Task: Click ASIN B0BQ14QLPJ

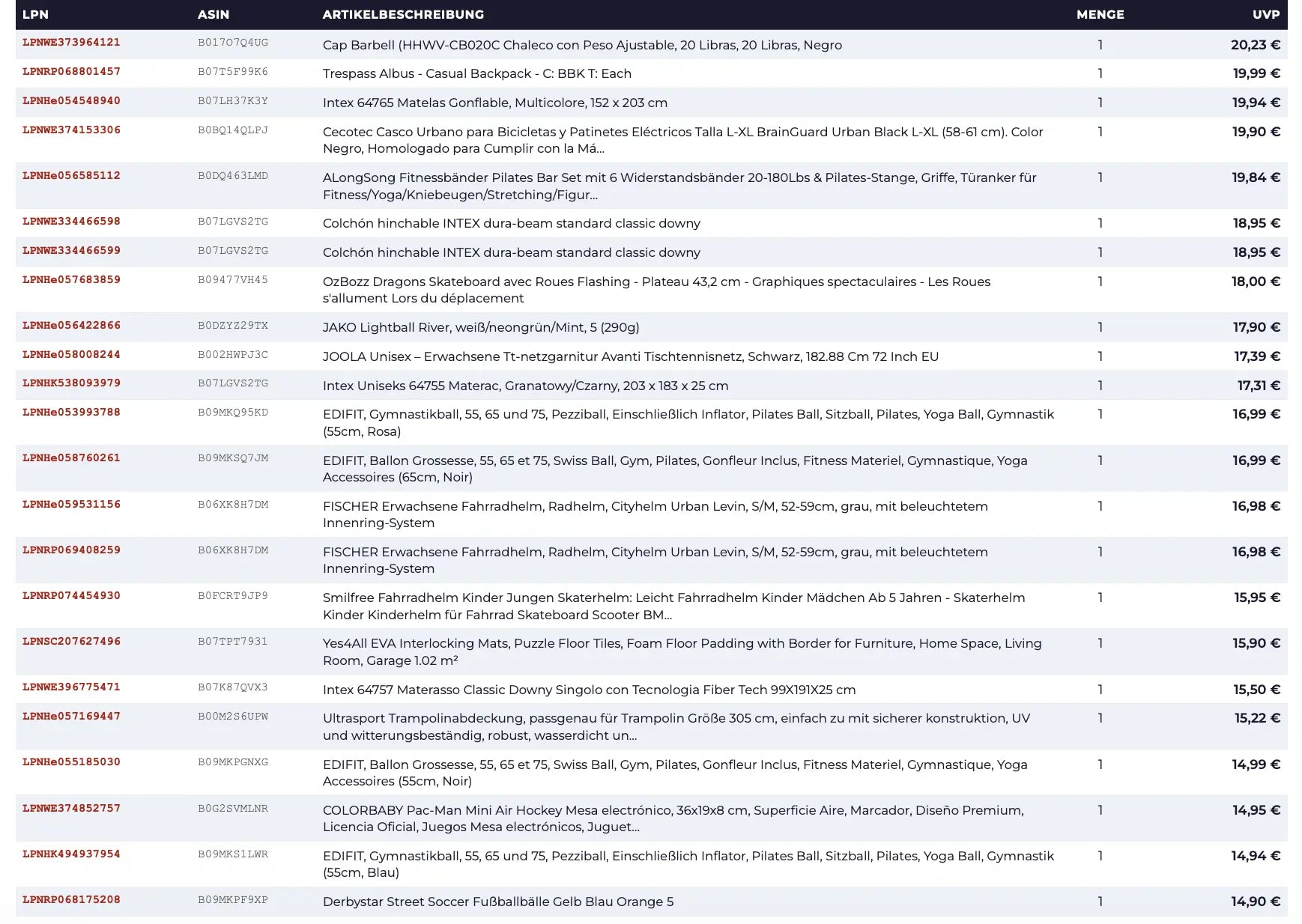Action: (233, 130)
